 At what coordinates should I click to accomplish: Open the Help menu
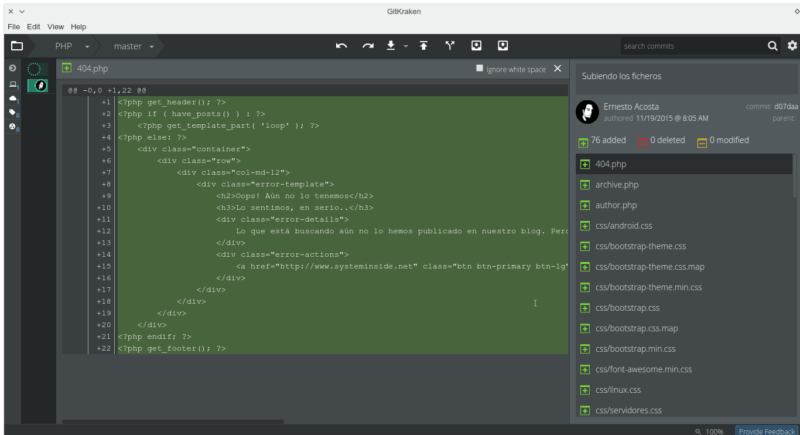[79, 27]
